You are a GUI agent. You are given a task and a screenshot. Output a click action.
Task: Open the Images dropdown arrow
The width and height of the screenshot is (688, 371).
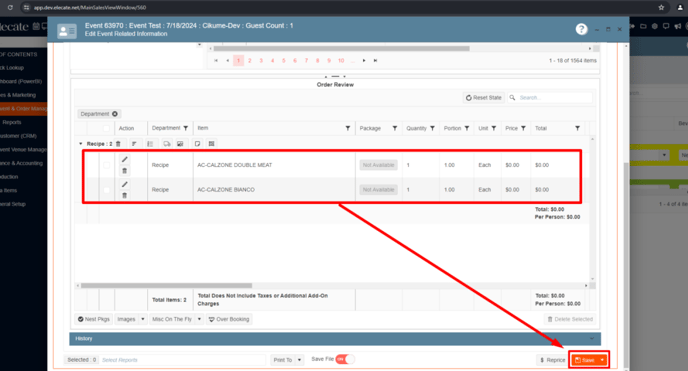click(143, 319)
